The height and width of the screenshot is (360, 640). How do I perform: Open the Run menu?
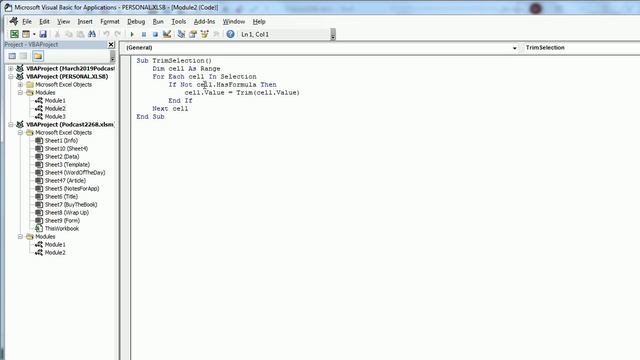pyautogui.click(x=158, y=21)
